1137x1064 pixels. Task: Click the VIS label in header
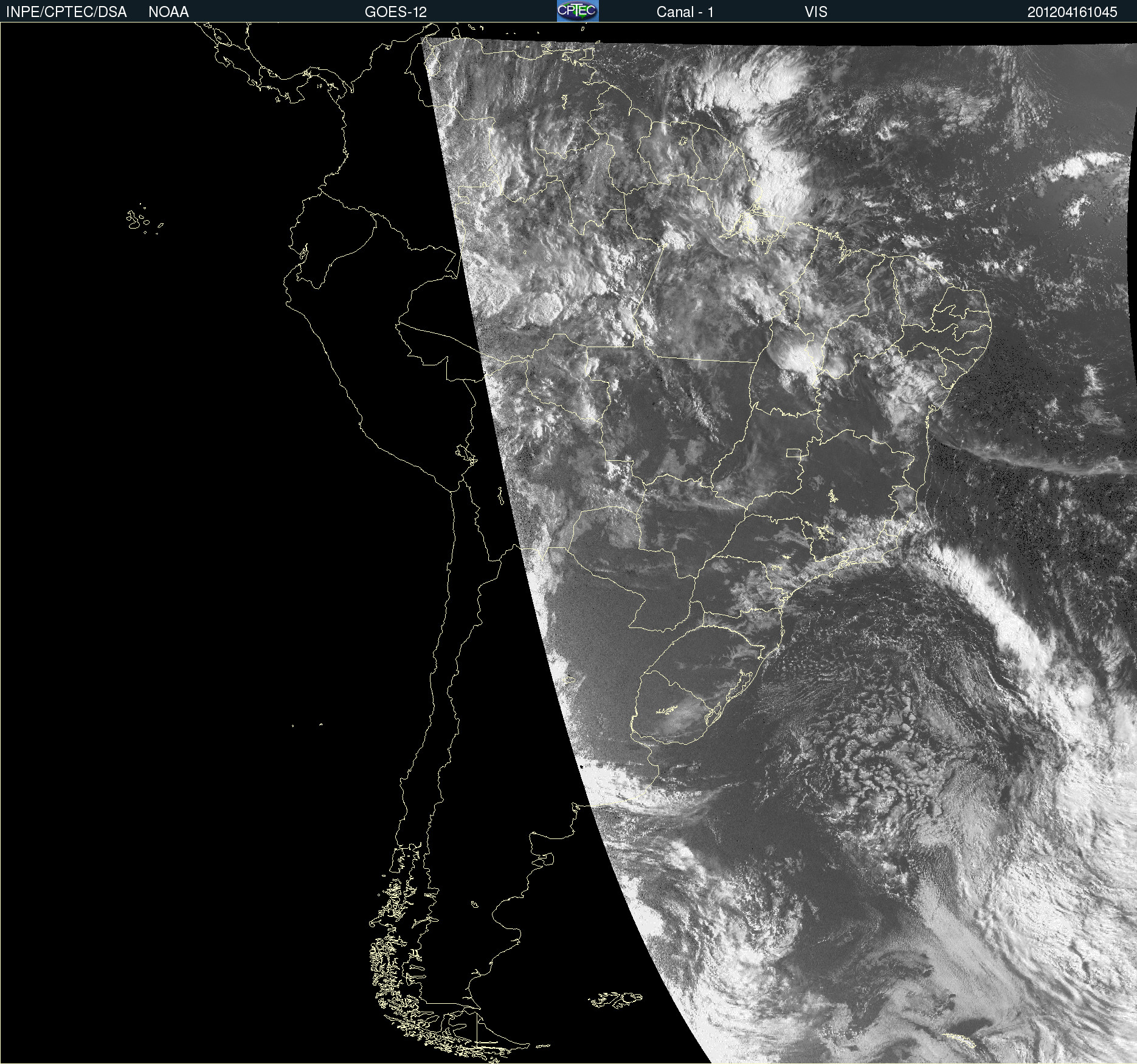pyautogui.click(x=816, y=12)
